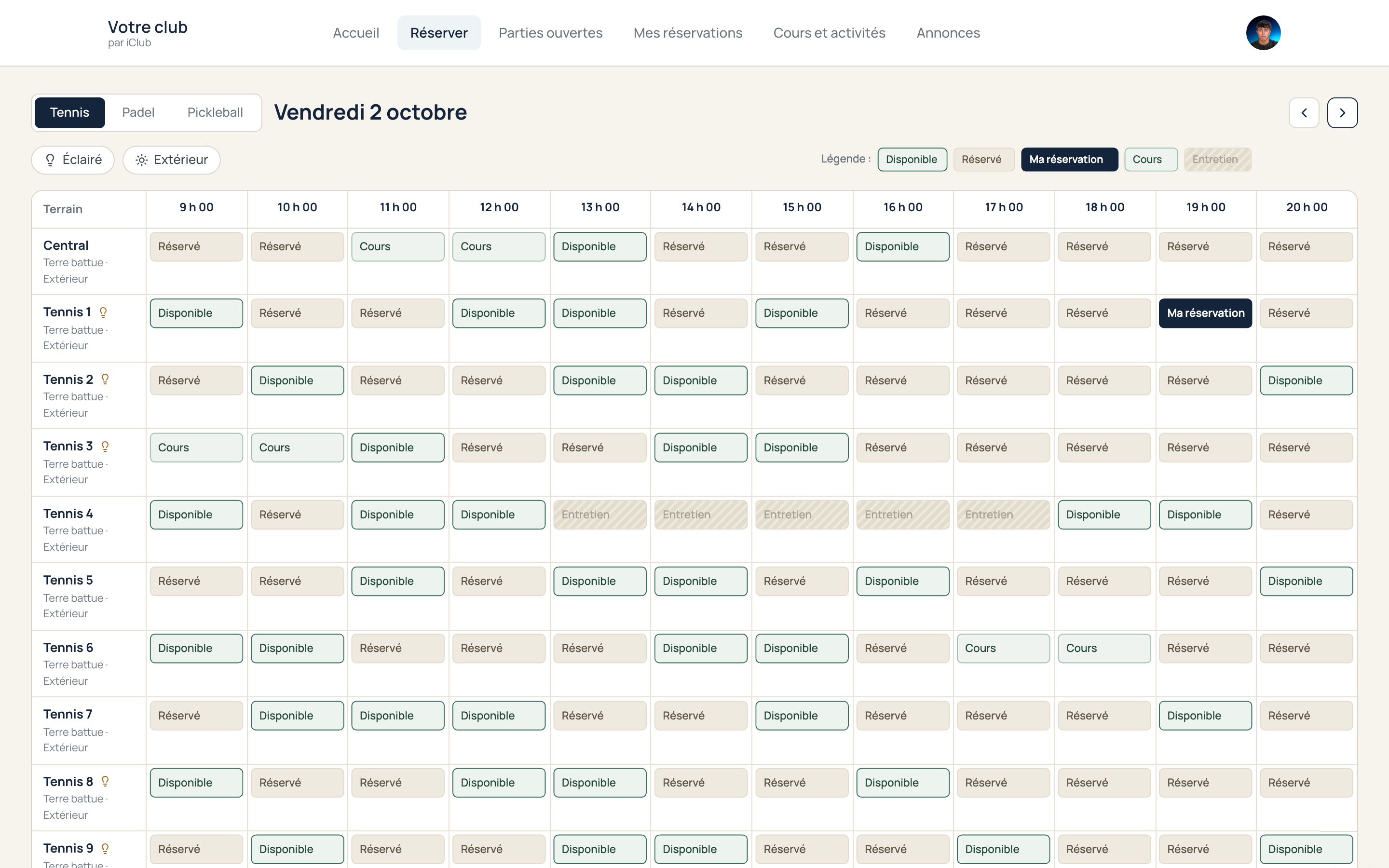The width and height of the screenshot is (1389, 868).
Task: Go to Parties ouvertes page
Action: (550, 33)
